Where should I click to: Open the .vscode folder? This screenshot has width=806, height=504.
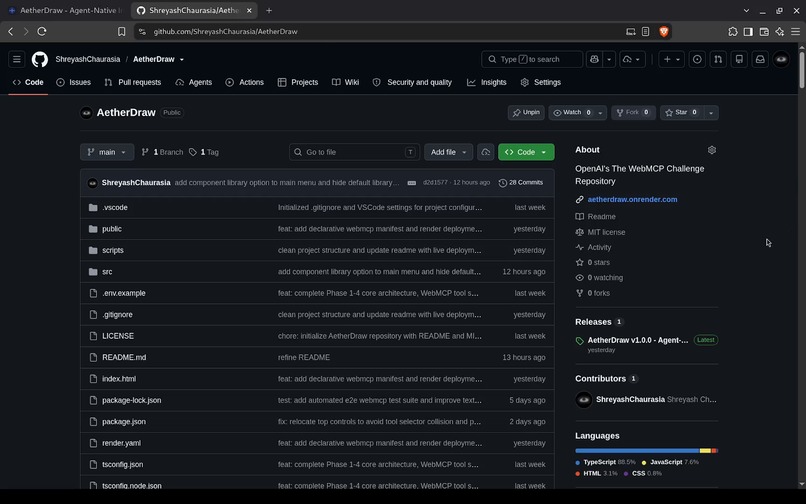[x=115, y=207]
